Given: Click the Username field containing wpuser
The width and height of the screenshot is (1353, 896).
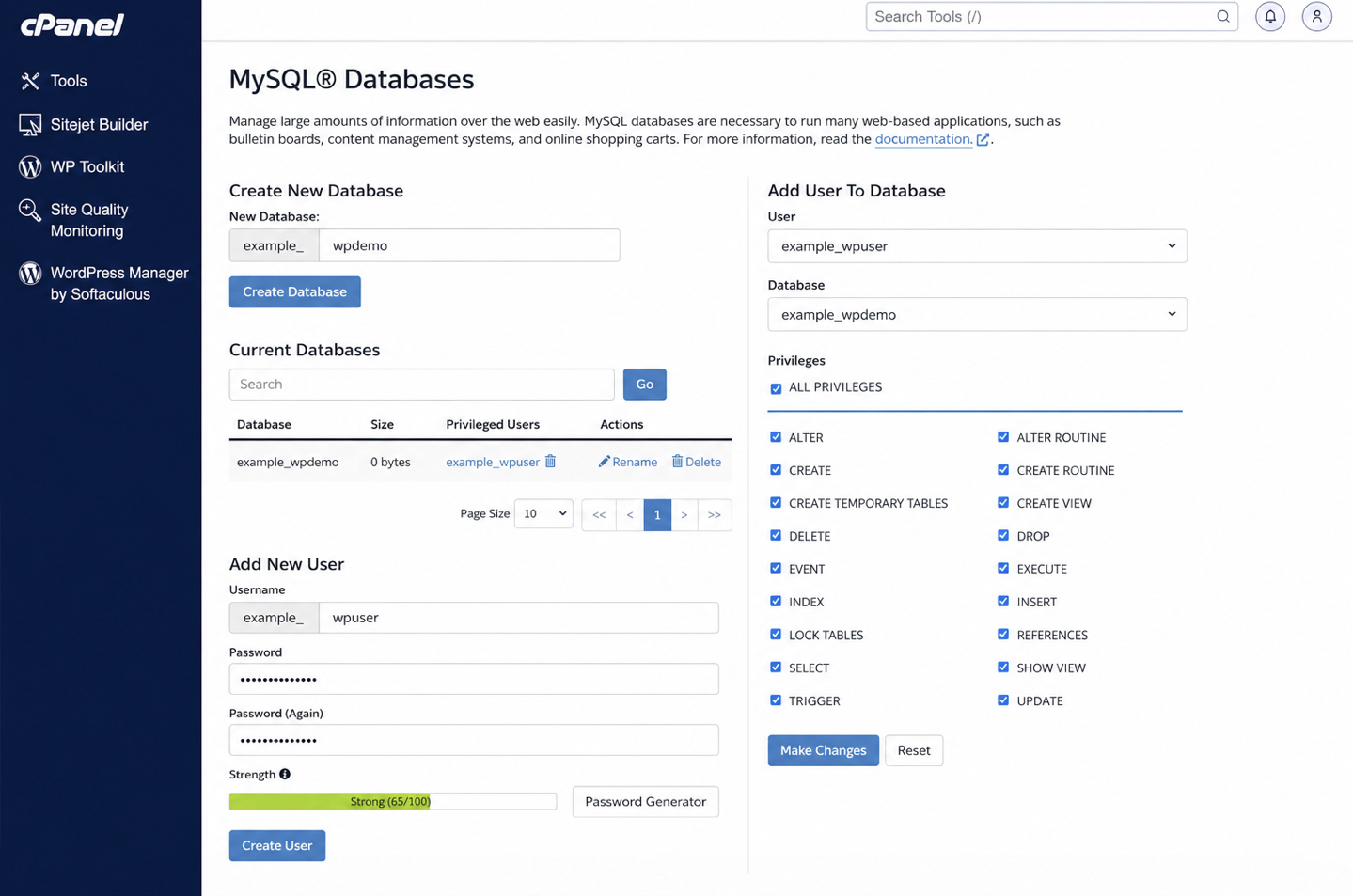Looking at the screenshot, I should point(519,618).
